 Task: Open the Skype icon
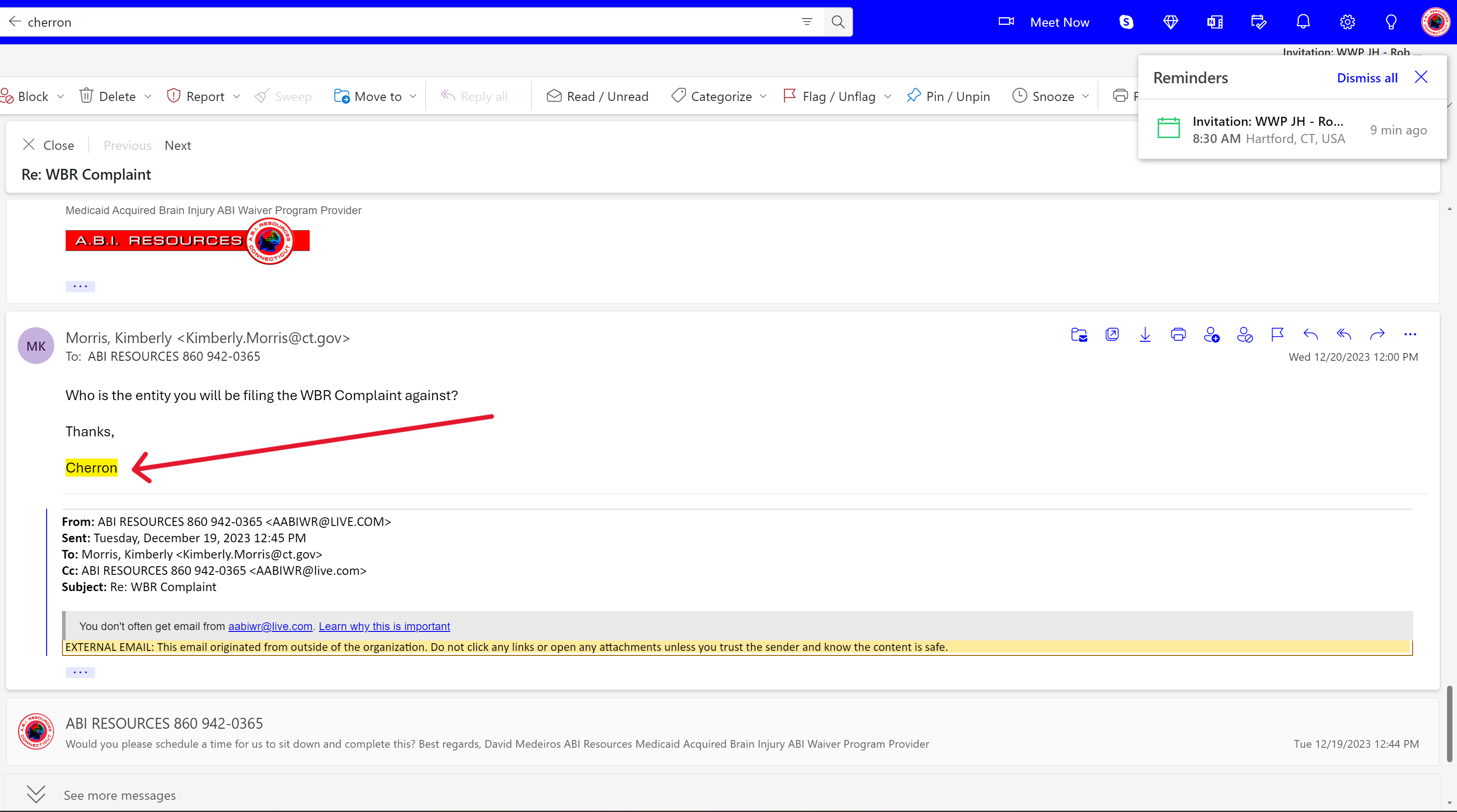click(x=1126, y=22)
